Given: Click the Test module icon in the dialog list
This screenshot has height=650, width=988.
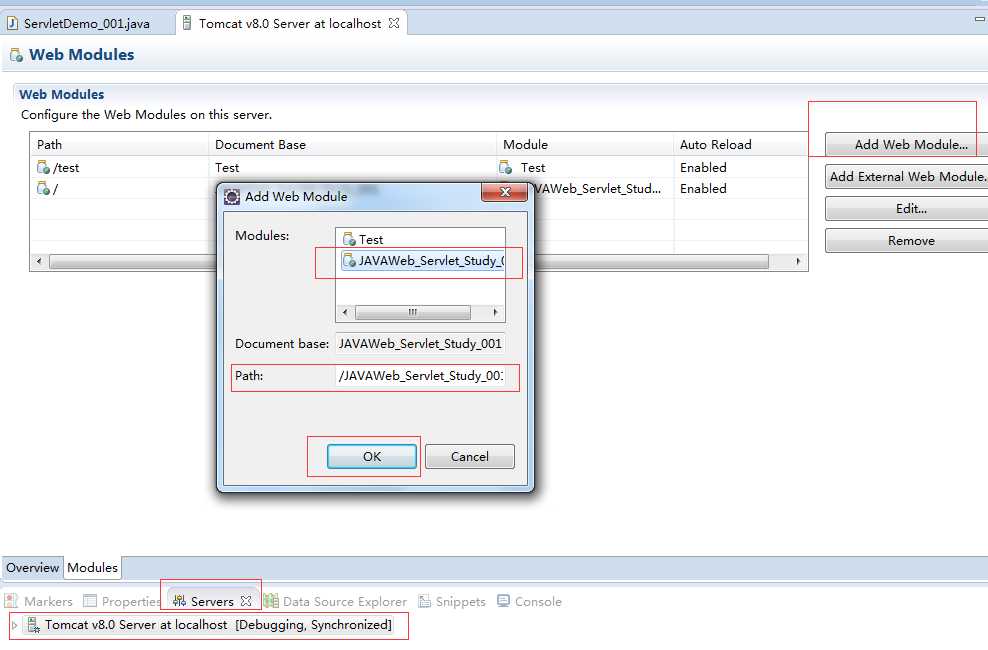Looking at the screenshot, I should (x=349, y=239).
